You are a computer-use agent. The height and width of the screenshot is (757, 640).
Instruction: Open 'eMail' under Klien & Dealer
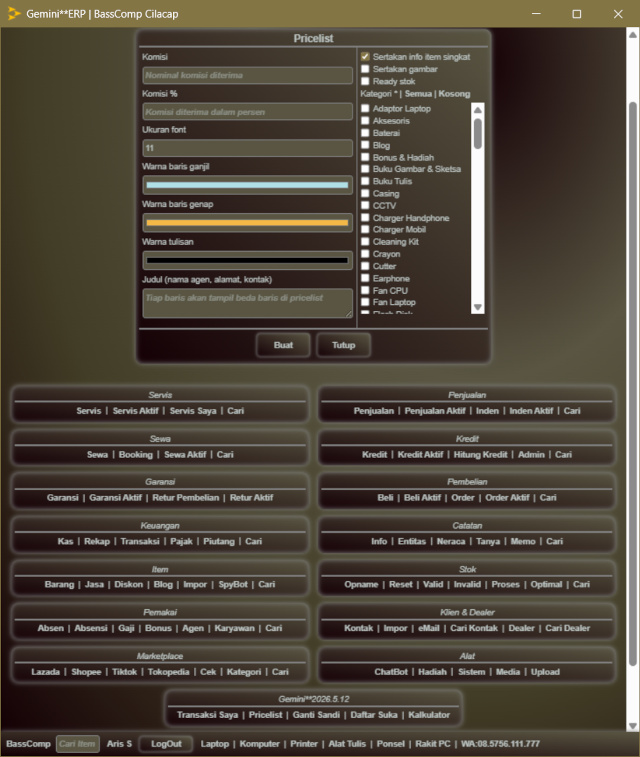(429, 628)
